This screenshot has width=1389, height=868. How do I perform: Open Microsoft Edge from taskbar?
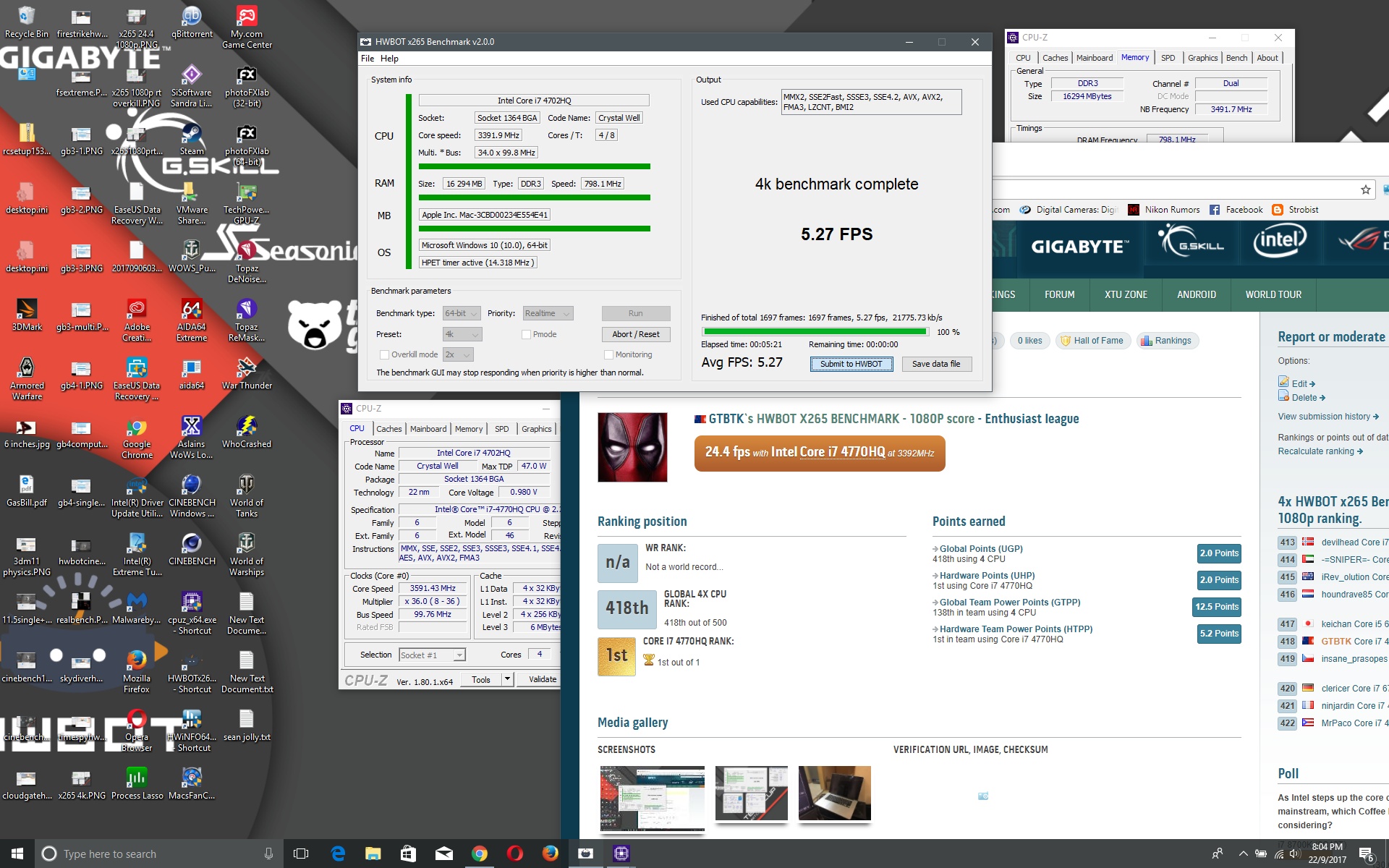[x=338, y=854]
